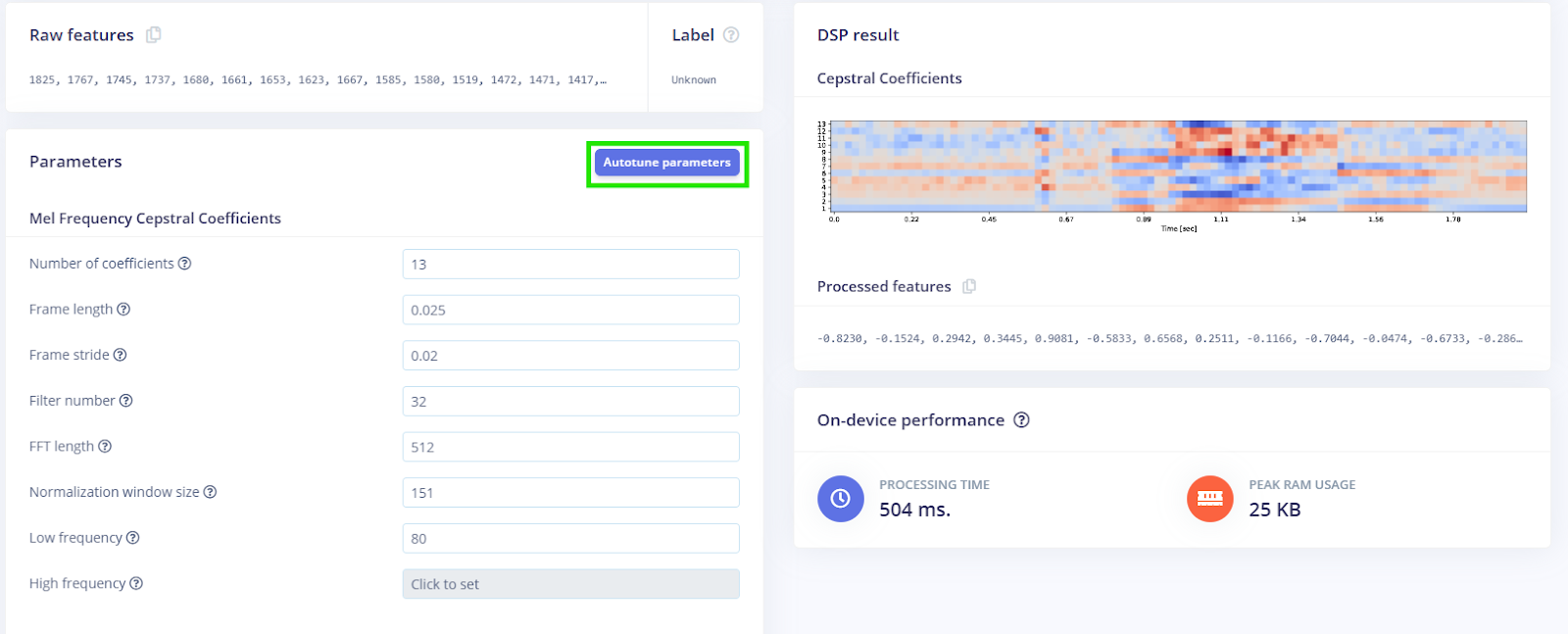1568x634 pixels.
Task: Click Filter number help icon
Action: point(126,401)
